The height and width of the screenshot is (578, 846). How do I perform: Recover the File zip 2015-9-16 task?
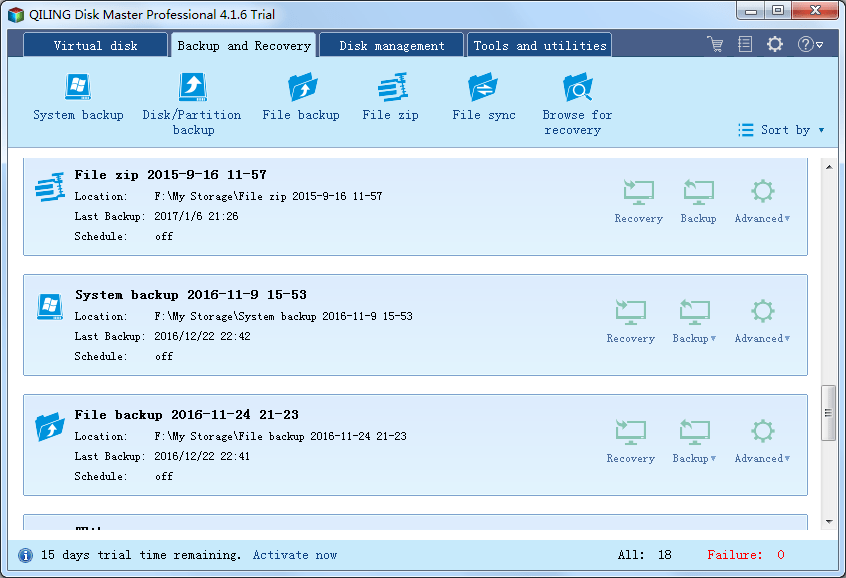(x=638, y=201)
